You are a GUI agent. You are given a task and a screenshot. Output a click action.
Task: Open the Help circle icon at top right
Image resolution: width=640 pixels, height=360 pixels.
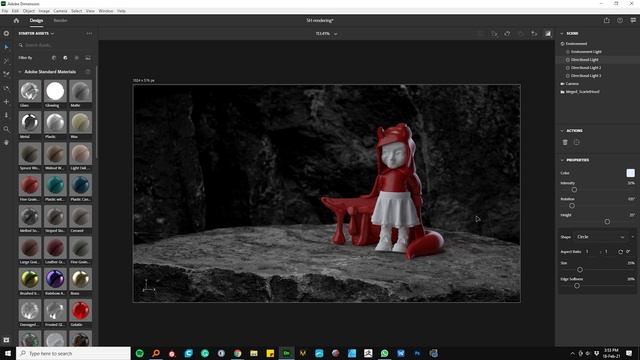coord(620,20)
